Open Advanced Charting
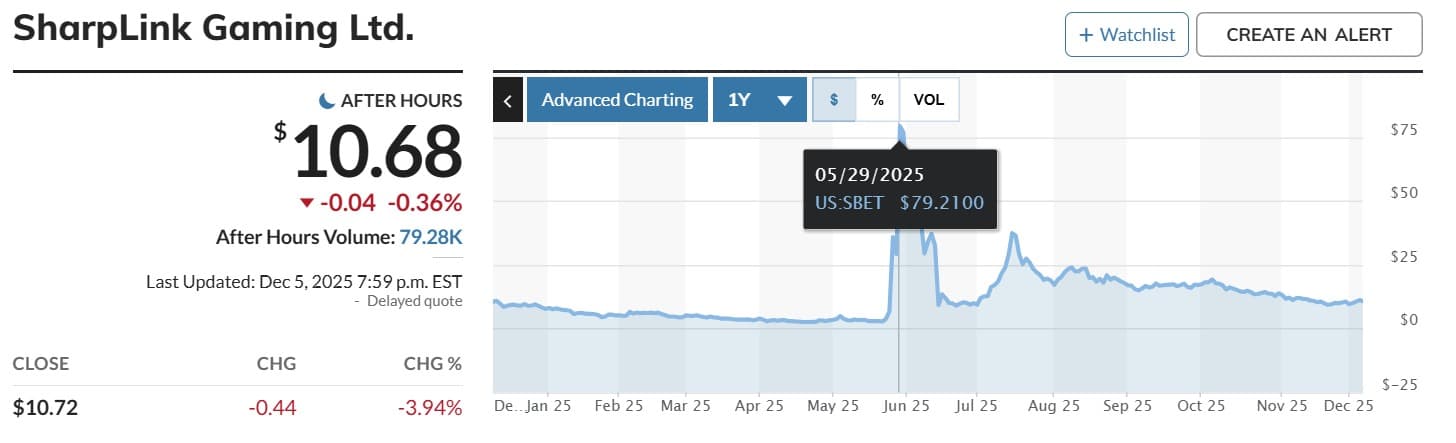The width and height of the screenshot is (1456, 443). pyautogui.click(x=617, y=100)
